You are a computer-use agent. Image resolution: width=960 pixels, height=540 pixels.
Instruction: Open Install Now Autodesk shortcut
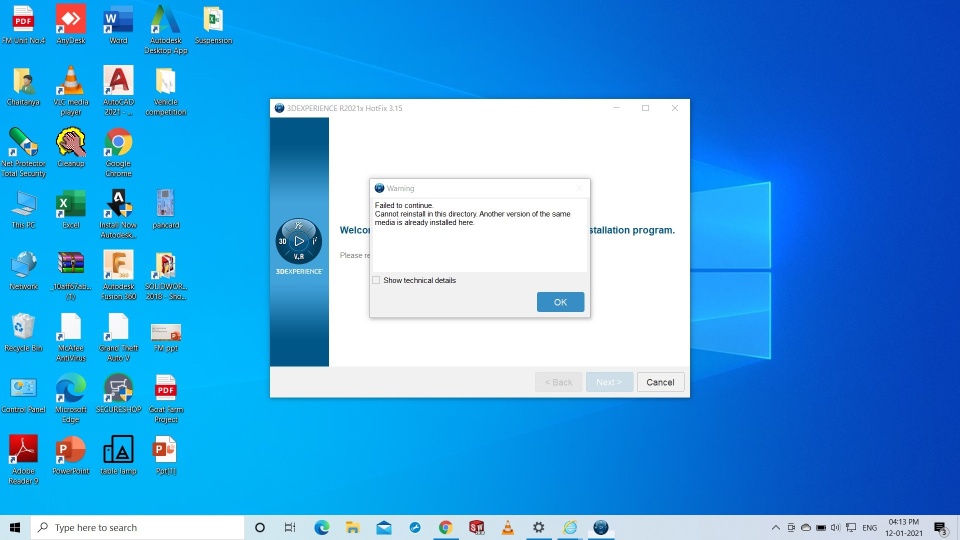[x=118, y=214]
